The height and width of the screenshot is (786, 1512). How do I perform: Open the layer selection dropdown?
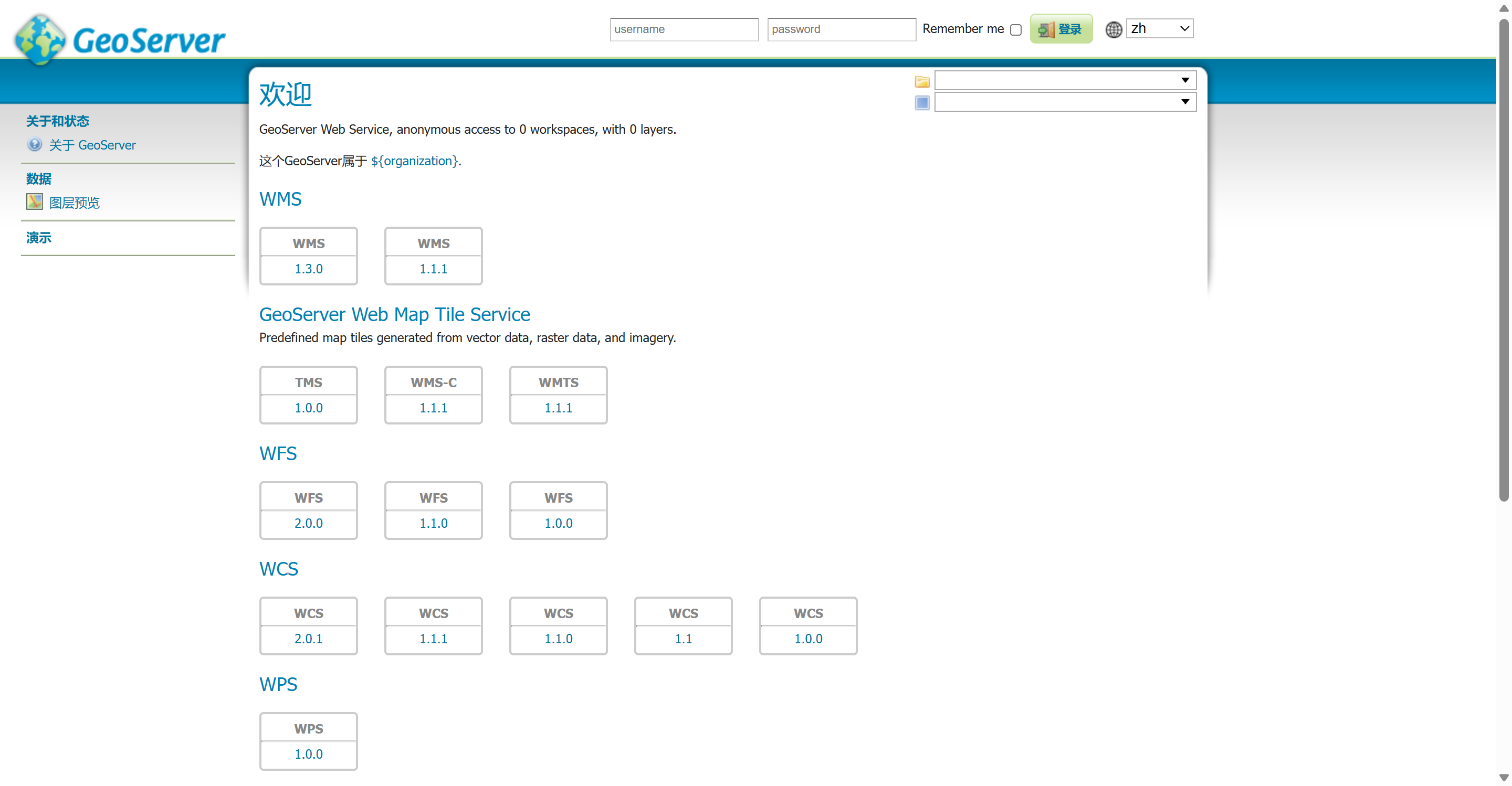pyautogui.click(x=1065, y=102)
